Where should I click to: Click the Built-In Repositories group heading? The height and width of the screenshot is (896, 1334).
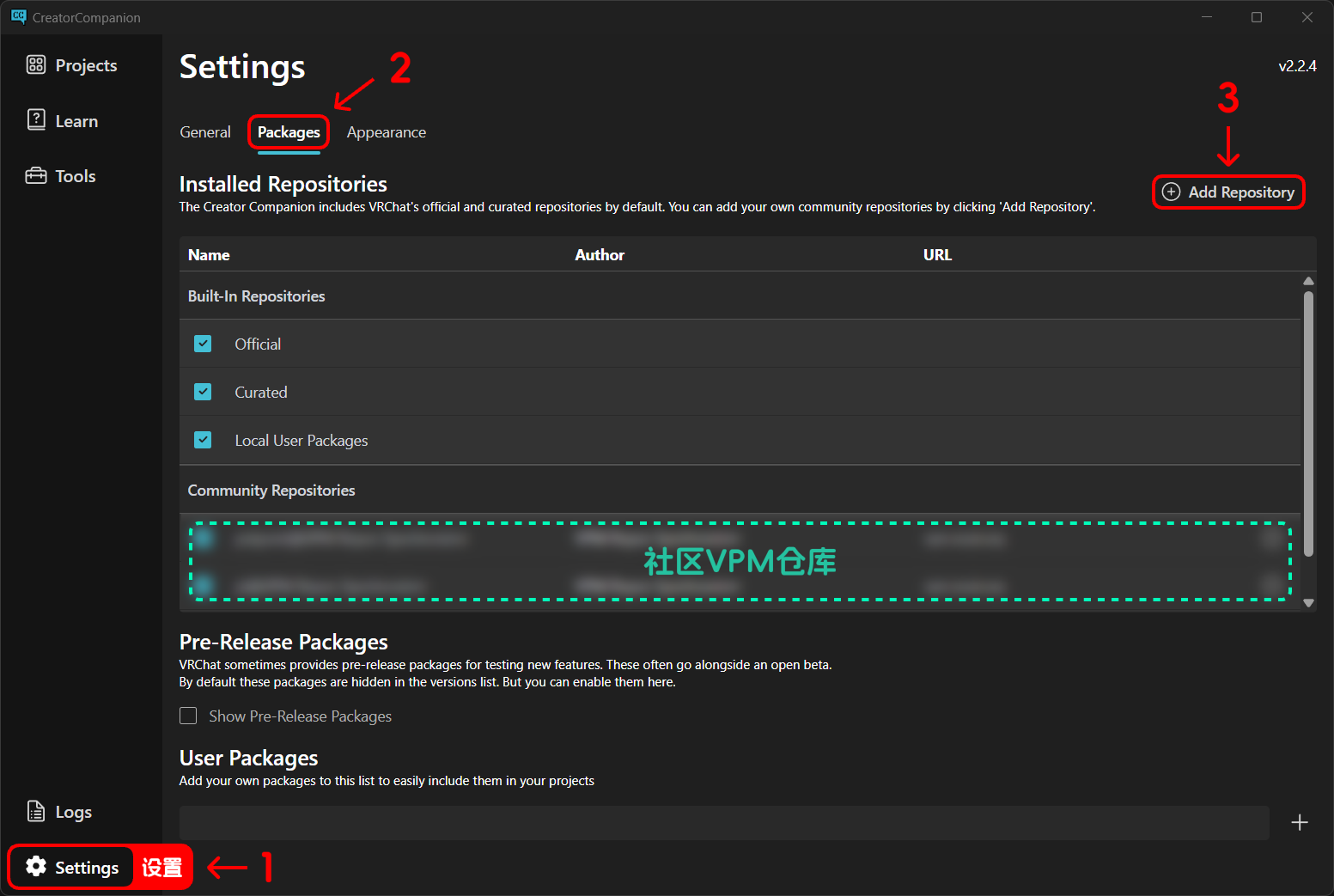[256, 296]
